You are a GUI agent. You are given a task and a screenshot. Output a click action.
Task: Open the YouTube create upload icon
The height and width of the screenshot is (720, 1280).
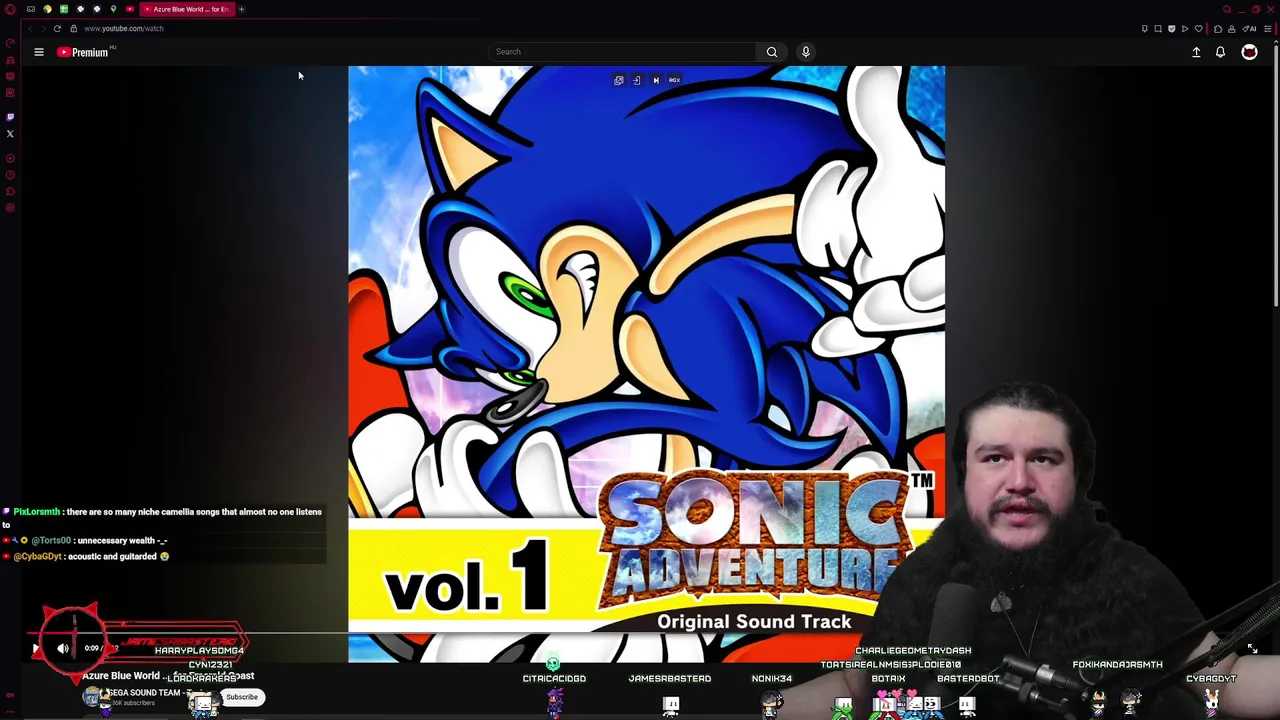click(x=1196, y=52)
